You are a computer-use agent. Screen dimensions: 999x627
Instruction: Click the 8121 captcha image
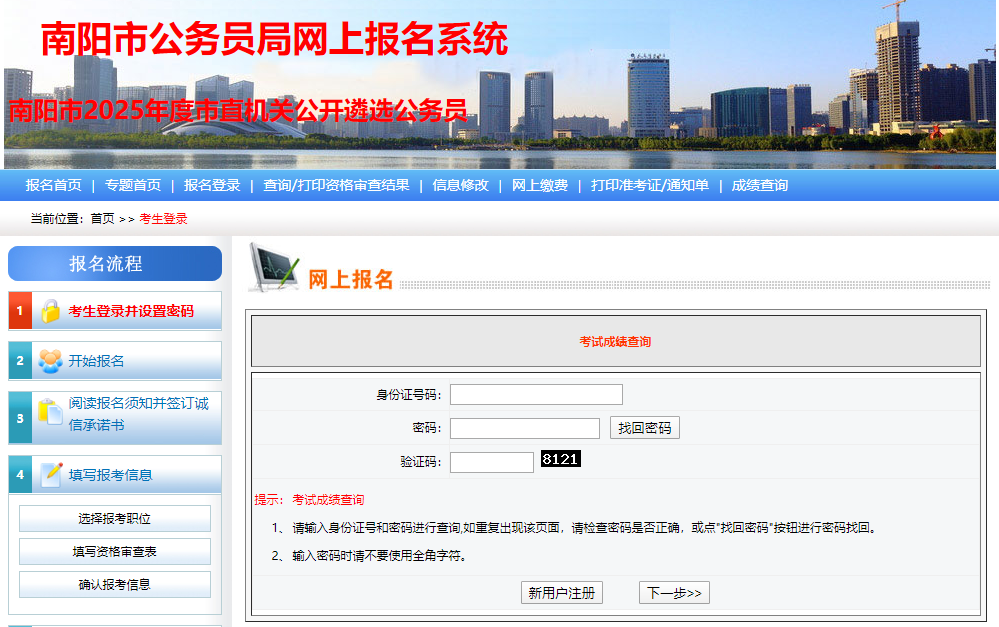[560, 459]
